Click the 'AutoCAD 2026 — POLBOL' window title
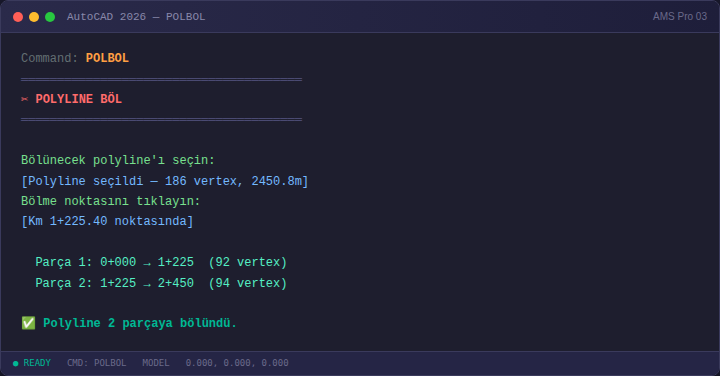Screen dimensions: 720x376 coord(136,17)
